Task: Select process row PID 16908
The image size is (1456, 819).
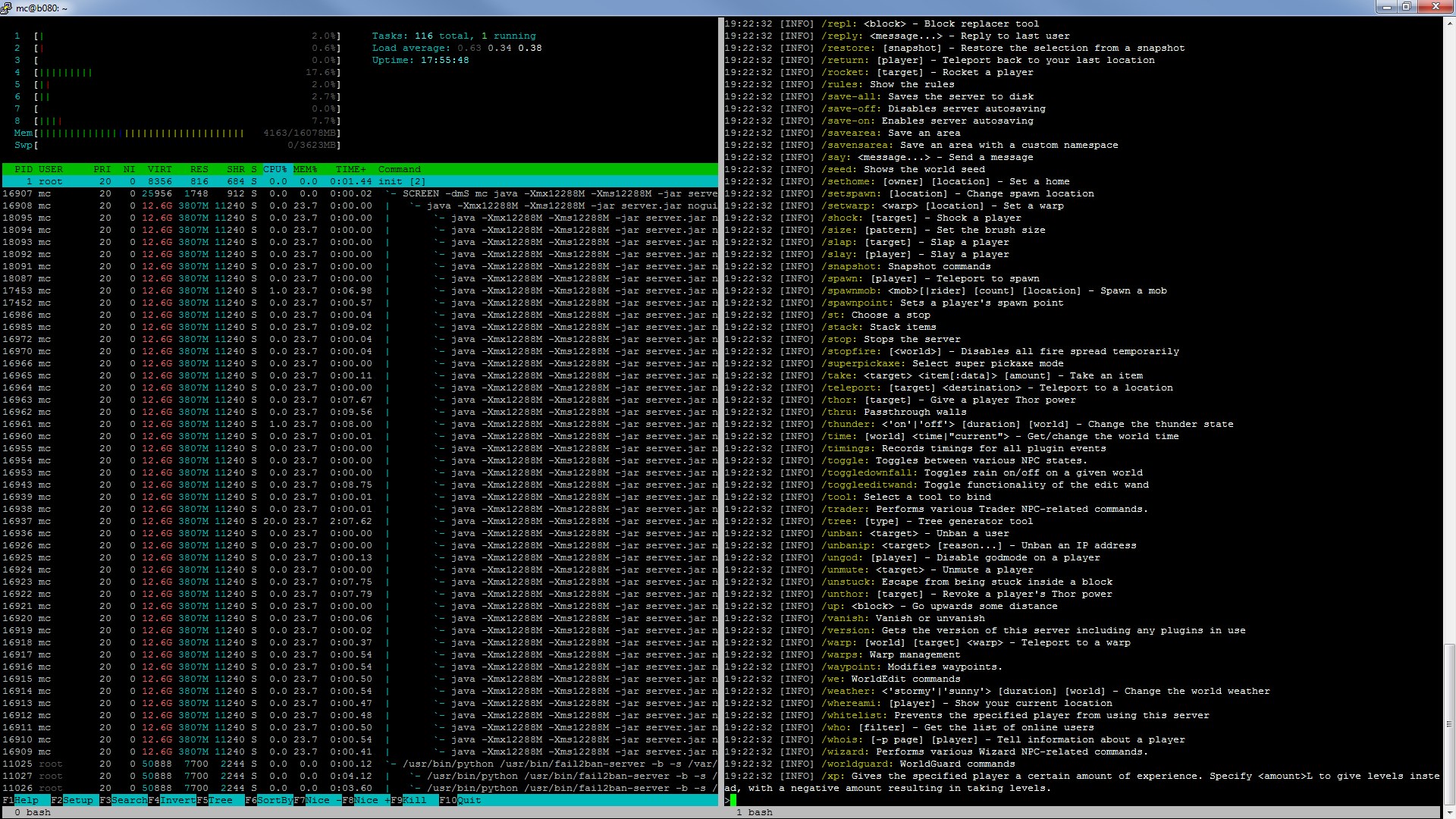Action: 360,206
